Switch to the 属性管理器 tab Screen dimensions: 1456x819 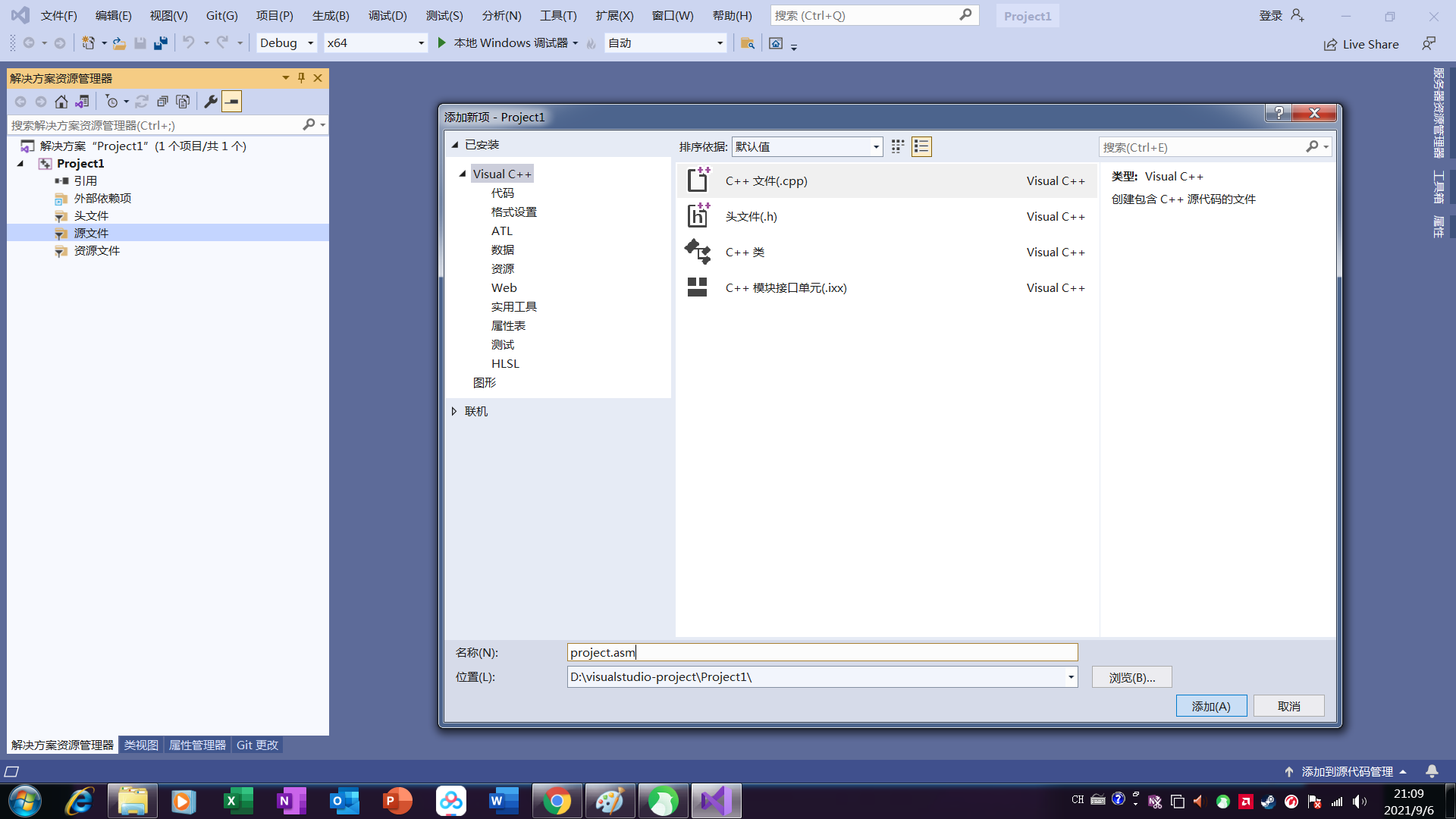(197, 745)
